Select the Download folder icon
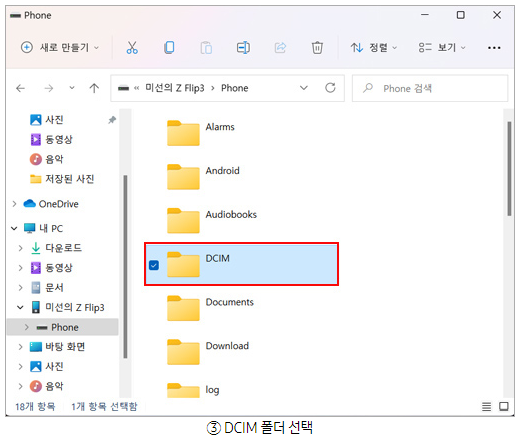The image size is (519, 442). pos(183,352)
